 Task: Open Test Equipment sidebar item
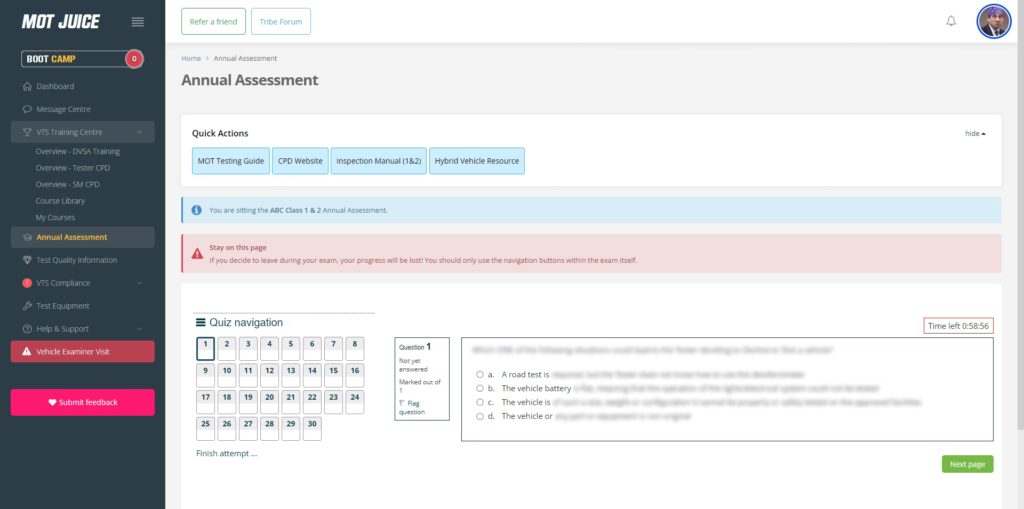pyautogui.click(x=63, y=306)
